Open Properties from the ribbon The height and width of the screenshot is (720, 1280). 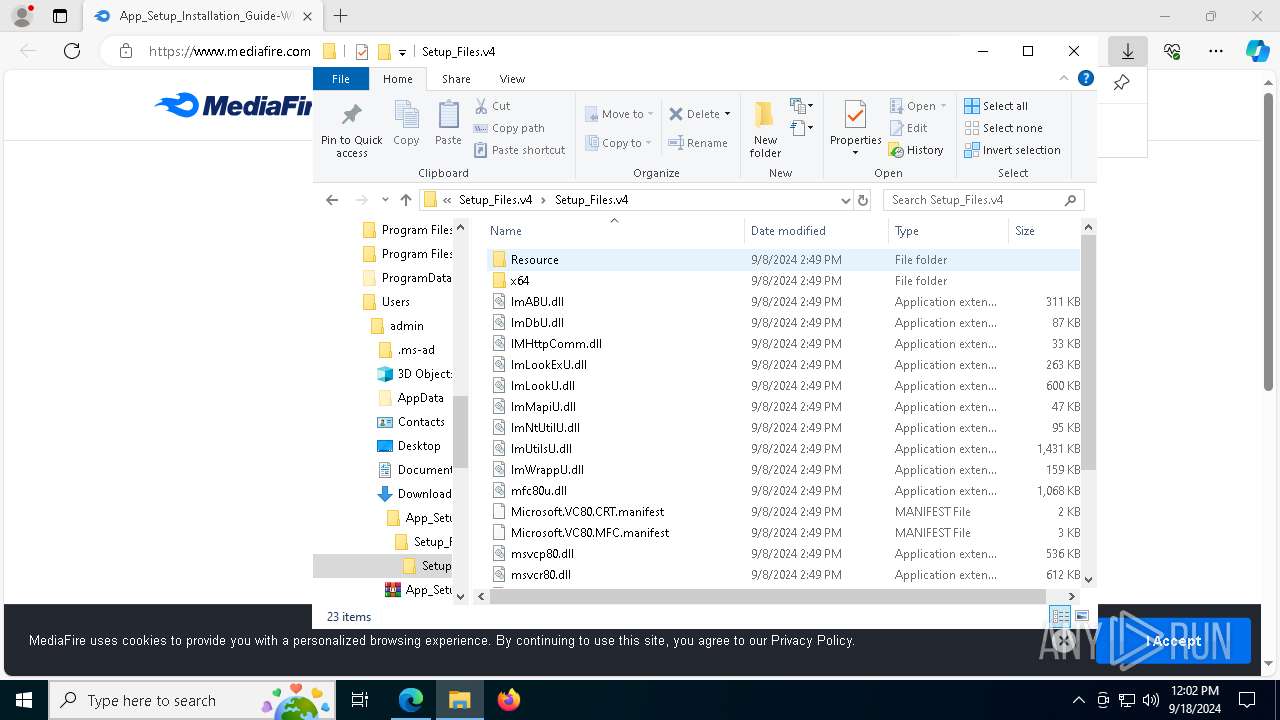pos(855,120)
